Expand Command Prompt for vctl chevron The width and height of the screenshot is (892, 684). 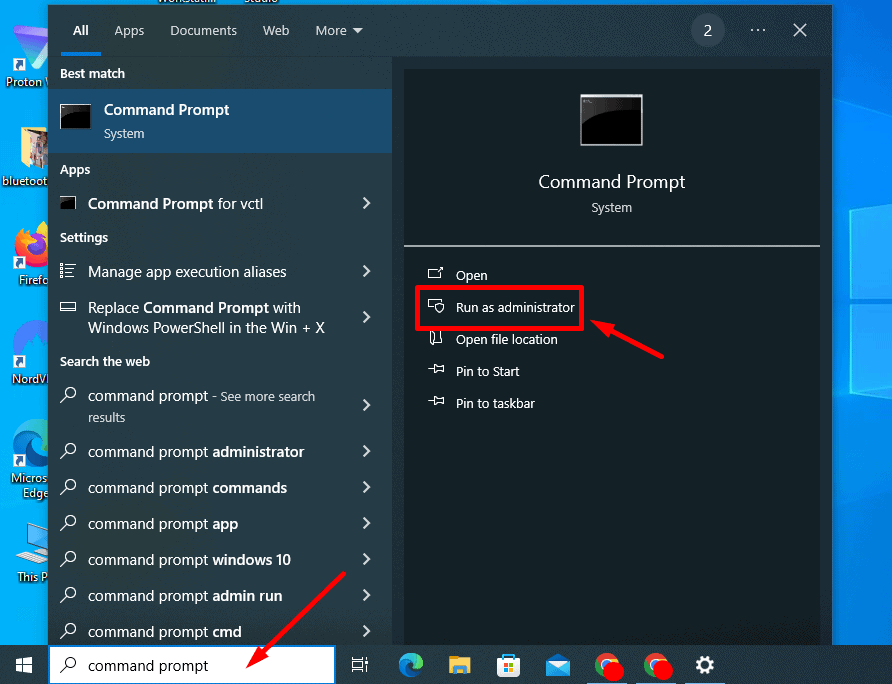(x=367, y=203)
